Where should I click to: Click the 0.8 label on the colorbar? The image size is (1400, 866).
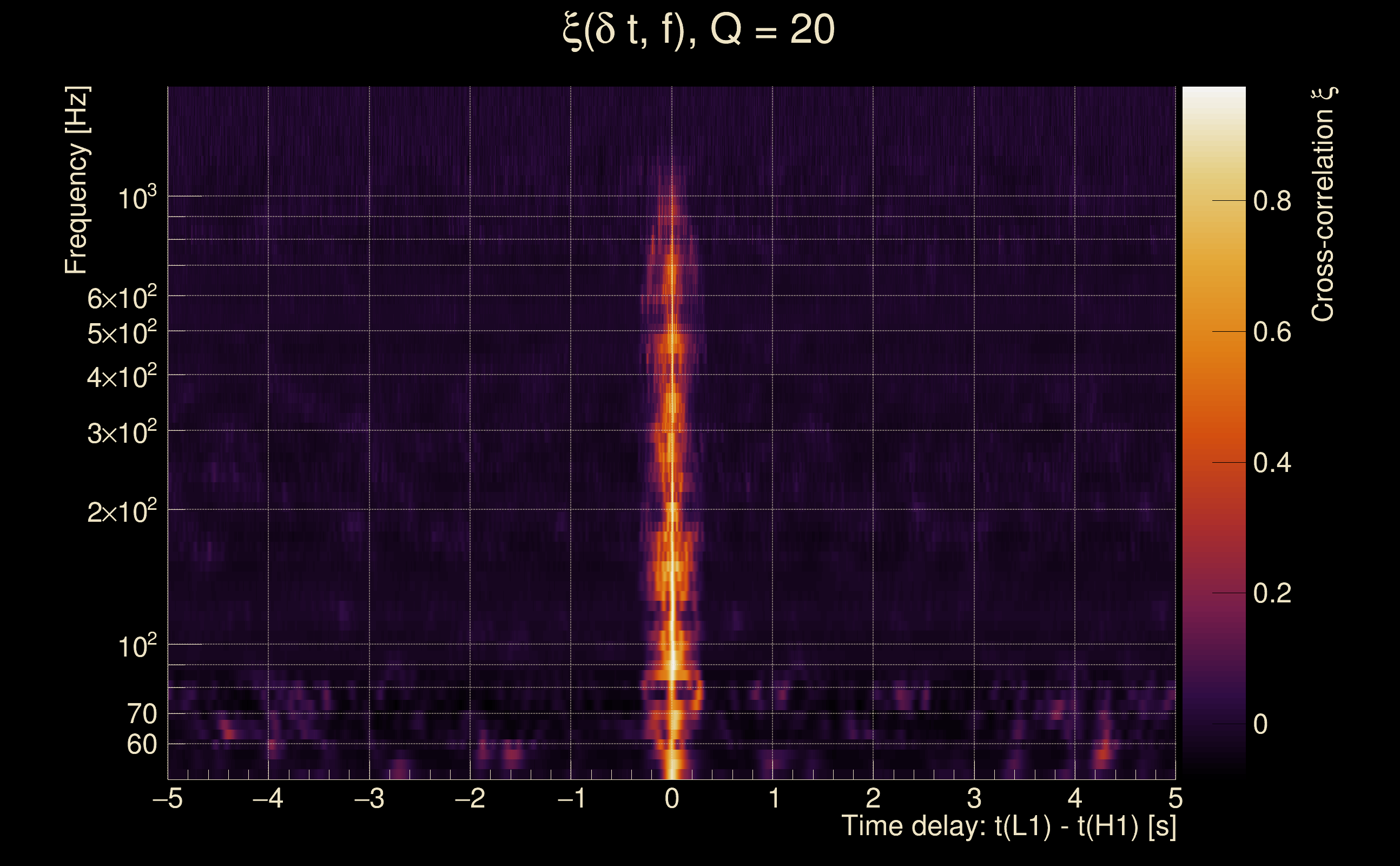[1272, 201]
